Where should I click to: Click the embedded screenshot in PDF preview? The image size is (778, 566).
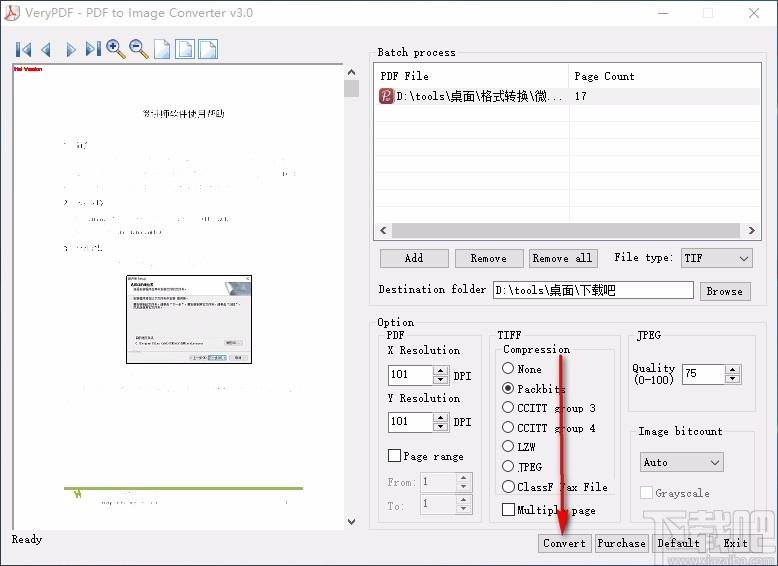[x=189, y=319]
